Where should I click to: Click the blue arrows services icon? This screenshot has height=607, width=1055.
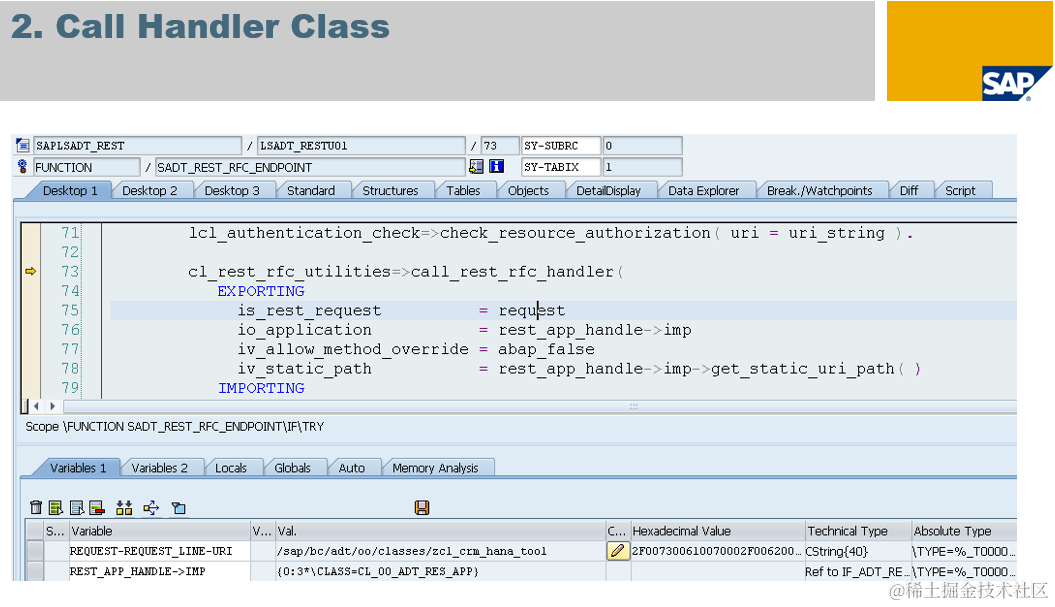click(151, 508)
